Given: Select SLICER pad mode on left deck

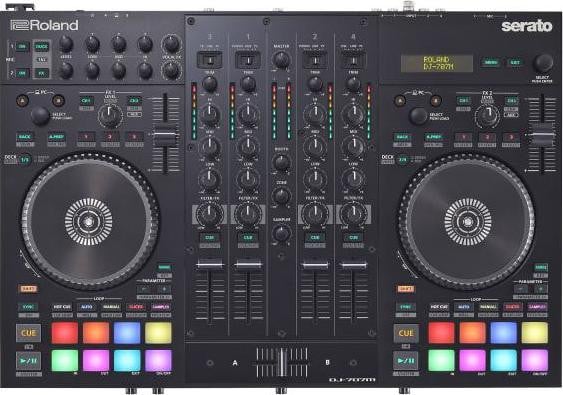Looking at the screenshot, I should (x=136, y=307).
